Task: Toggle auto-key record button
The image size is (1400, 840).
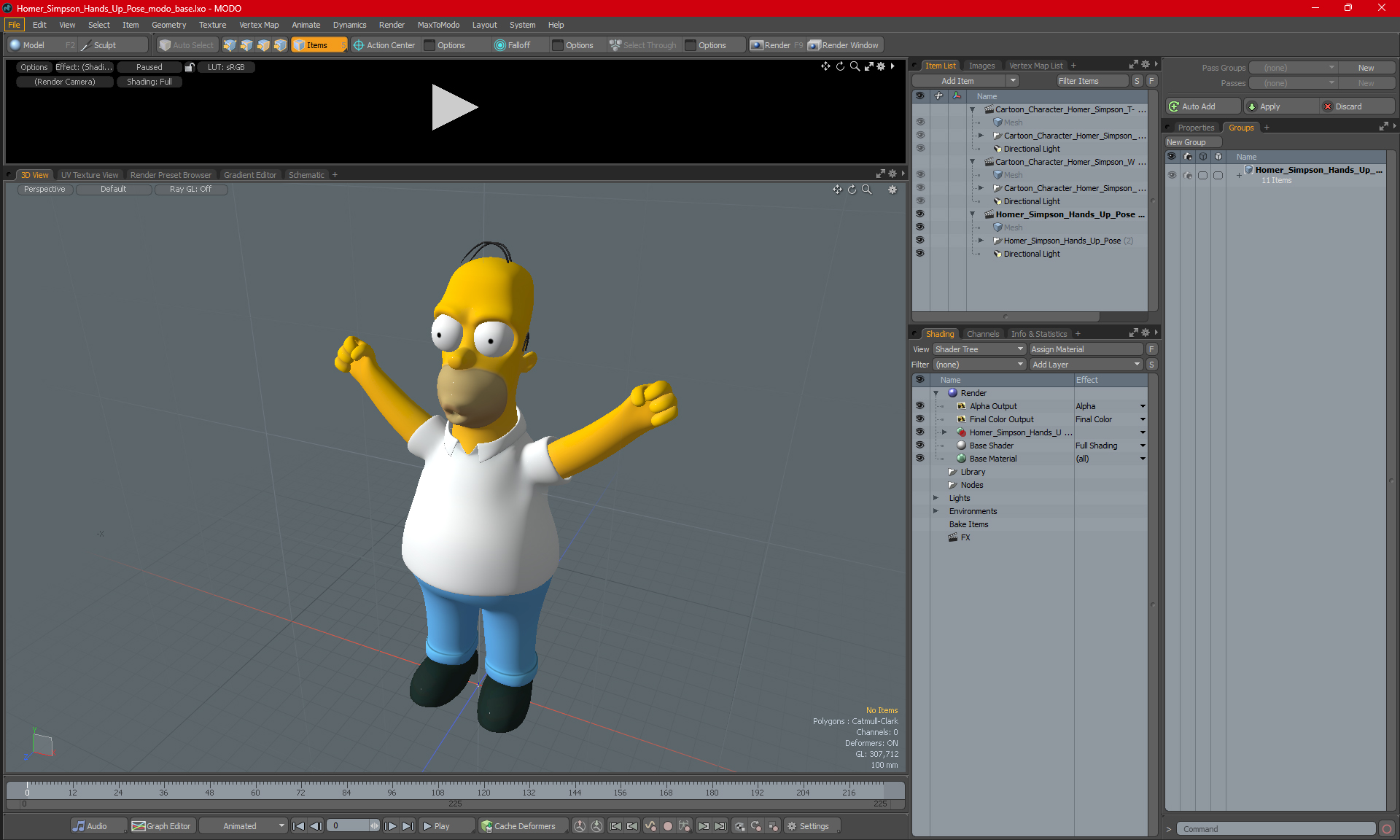Action: [667, 826]
